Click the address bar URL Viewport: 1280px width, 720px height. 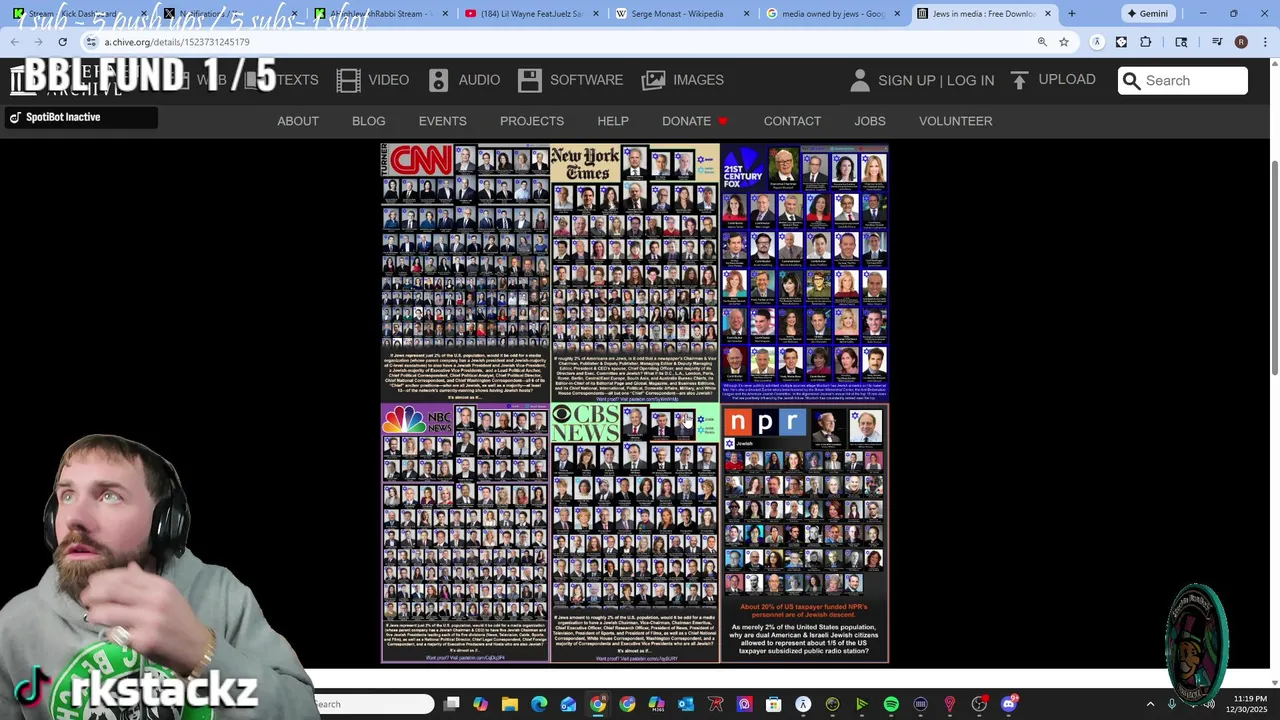tap(177, 42)
